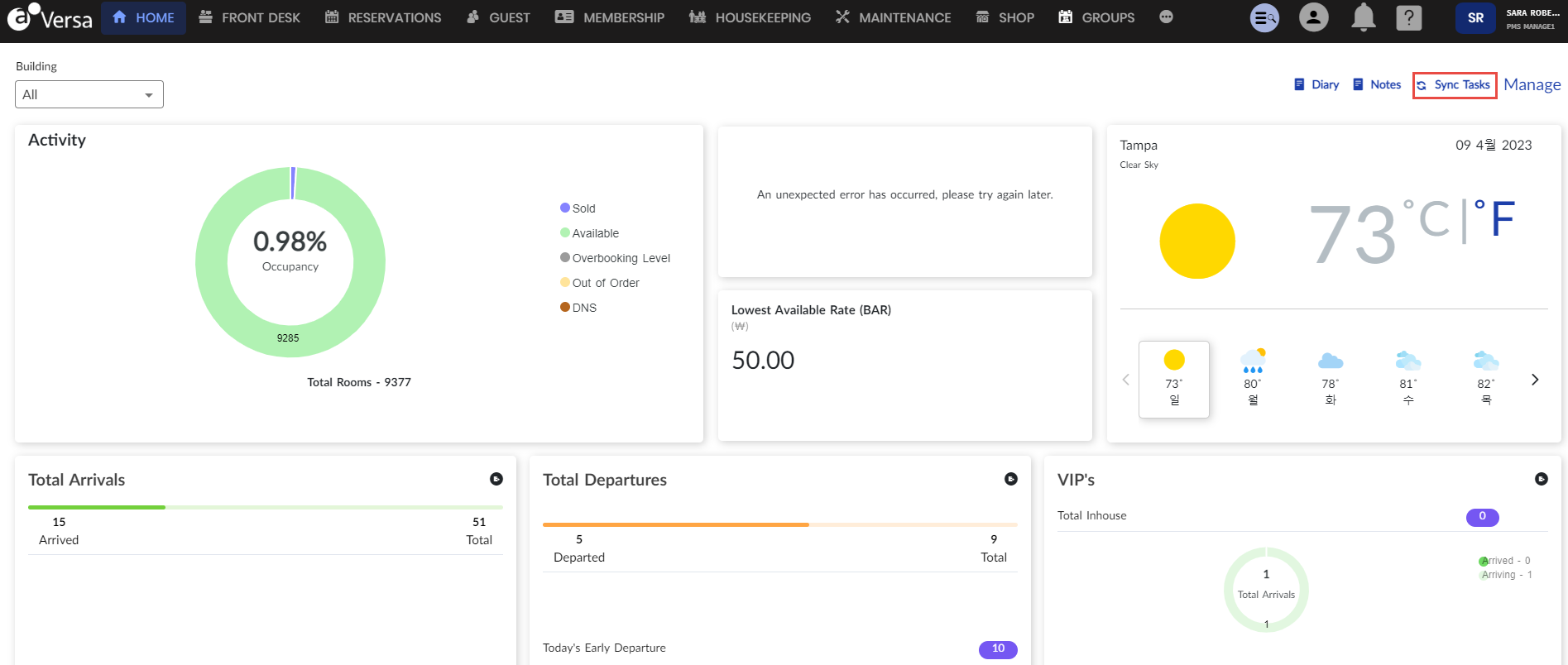The image size is (1568, 665).
Task: Toggle the Sold legend item
Action: coord(578,208)
